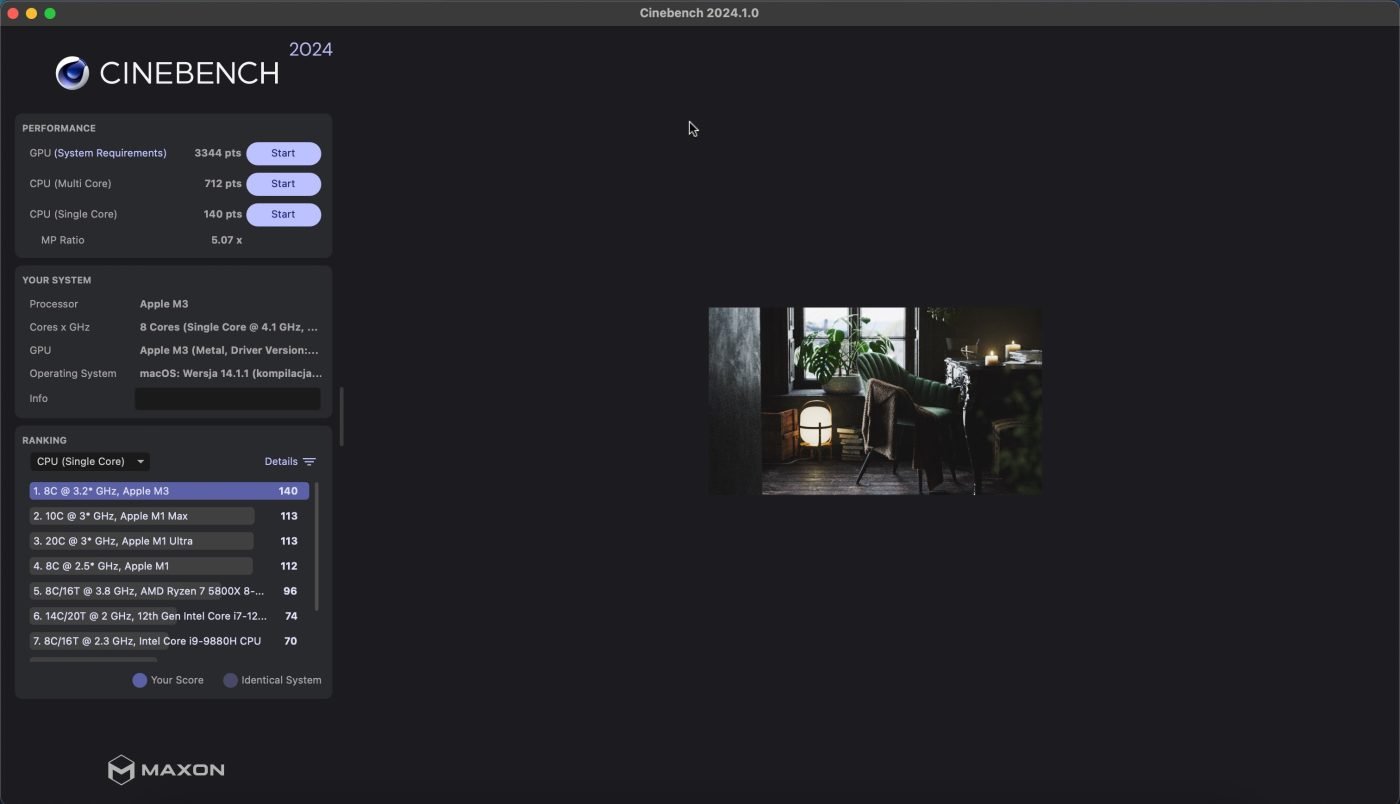The height and width of the screenshot is (804, 1400).
Task: Click the Processor value Apple M3
Action: click(x=164, y=304)
